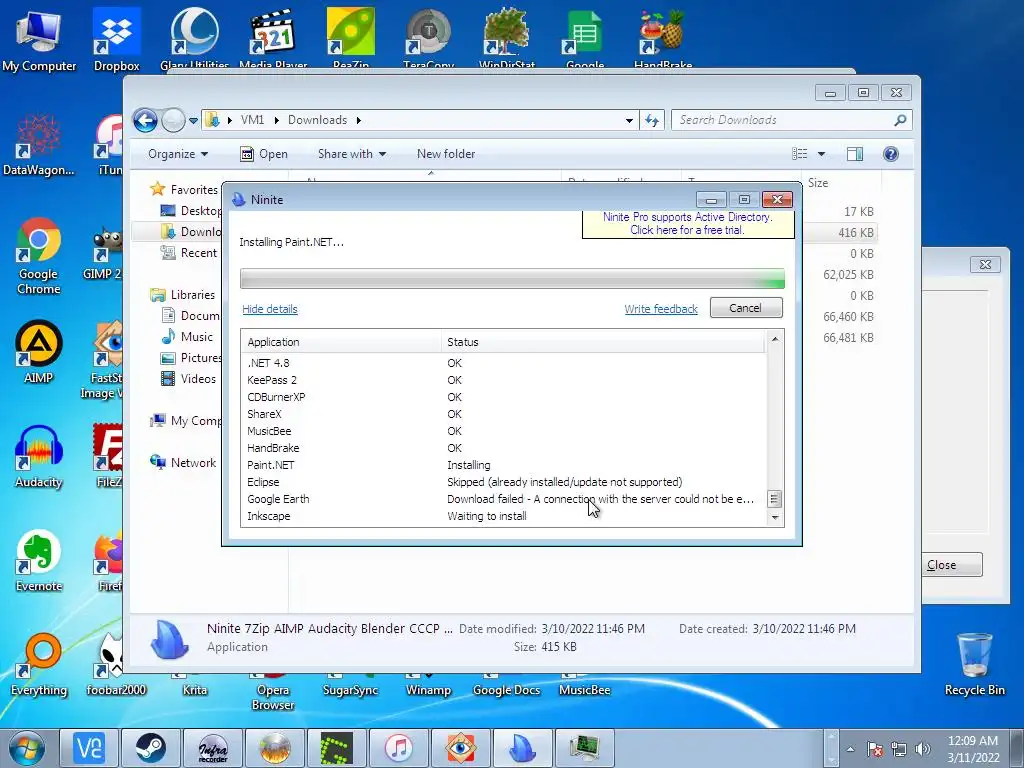The width and height of the screenshot is (1024, 768).
Task: Open Steam from the taskbar
Action: [151, 748]
